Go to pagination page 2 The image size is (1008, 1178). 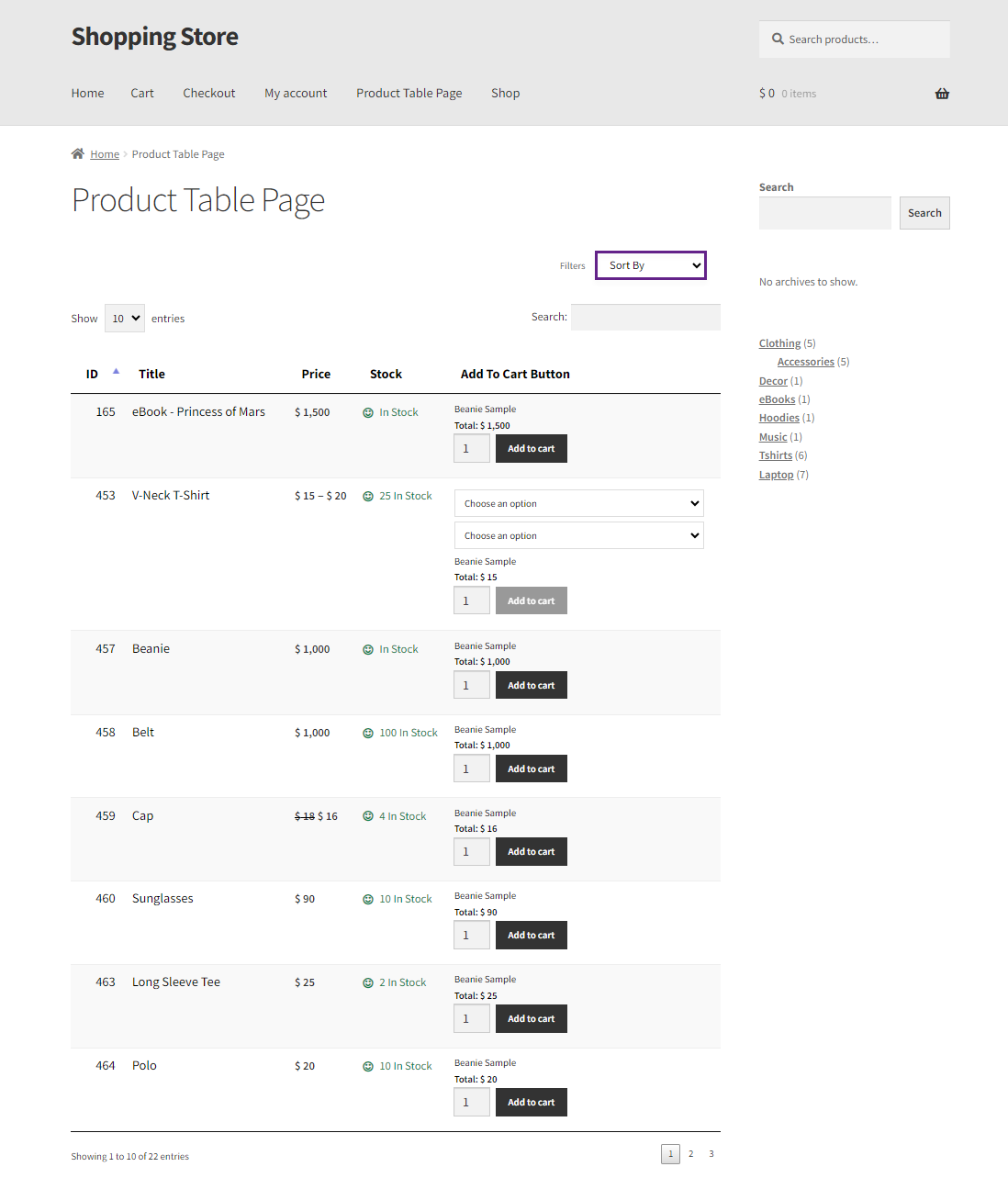point(691,1154)
